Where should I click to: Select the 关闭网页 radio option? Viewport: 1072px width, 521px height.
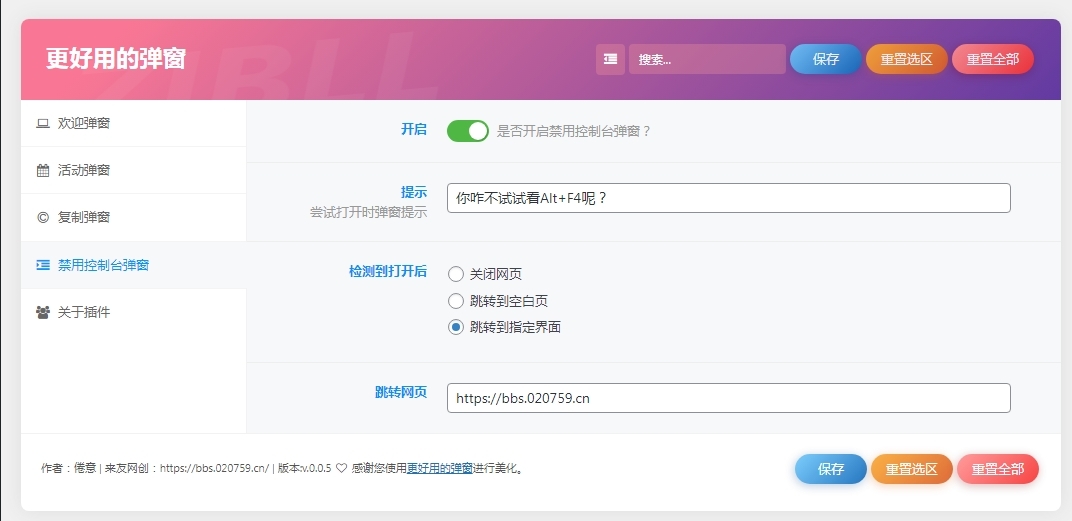point(456,274)
